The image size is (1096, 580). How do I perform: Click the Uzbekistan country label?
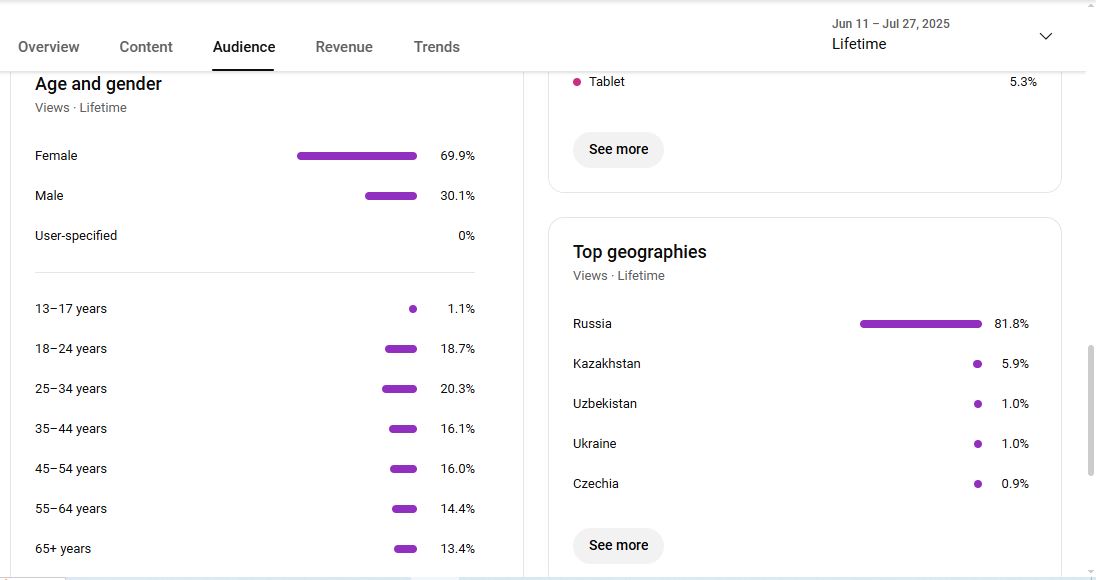pos(605,403)
